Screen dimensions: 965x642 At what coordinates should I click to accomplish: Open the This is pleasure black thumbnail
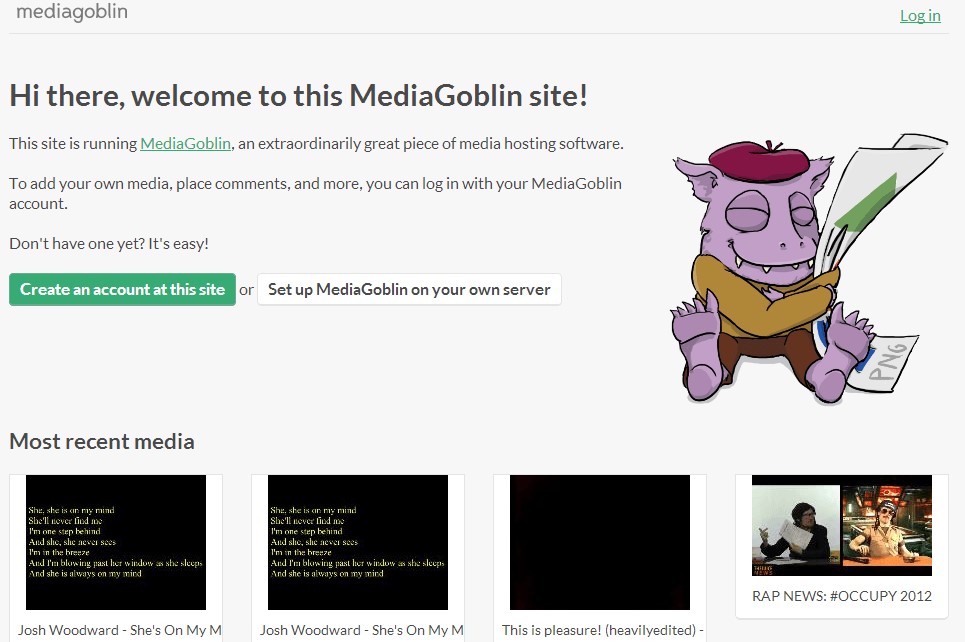600,542
